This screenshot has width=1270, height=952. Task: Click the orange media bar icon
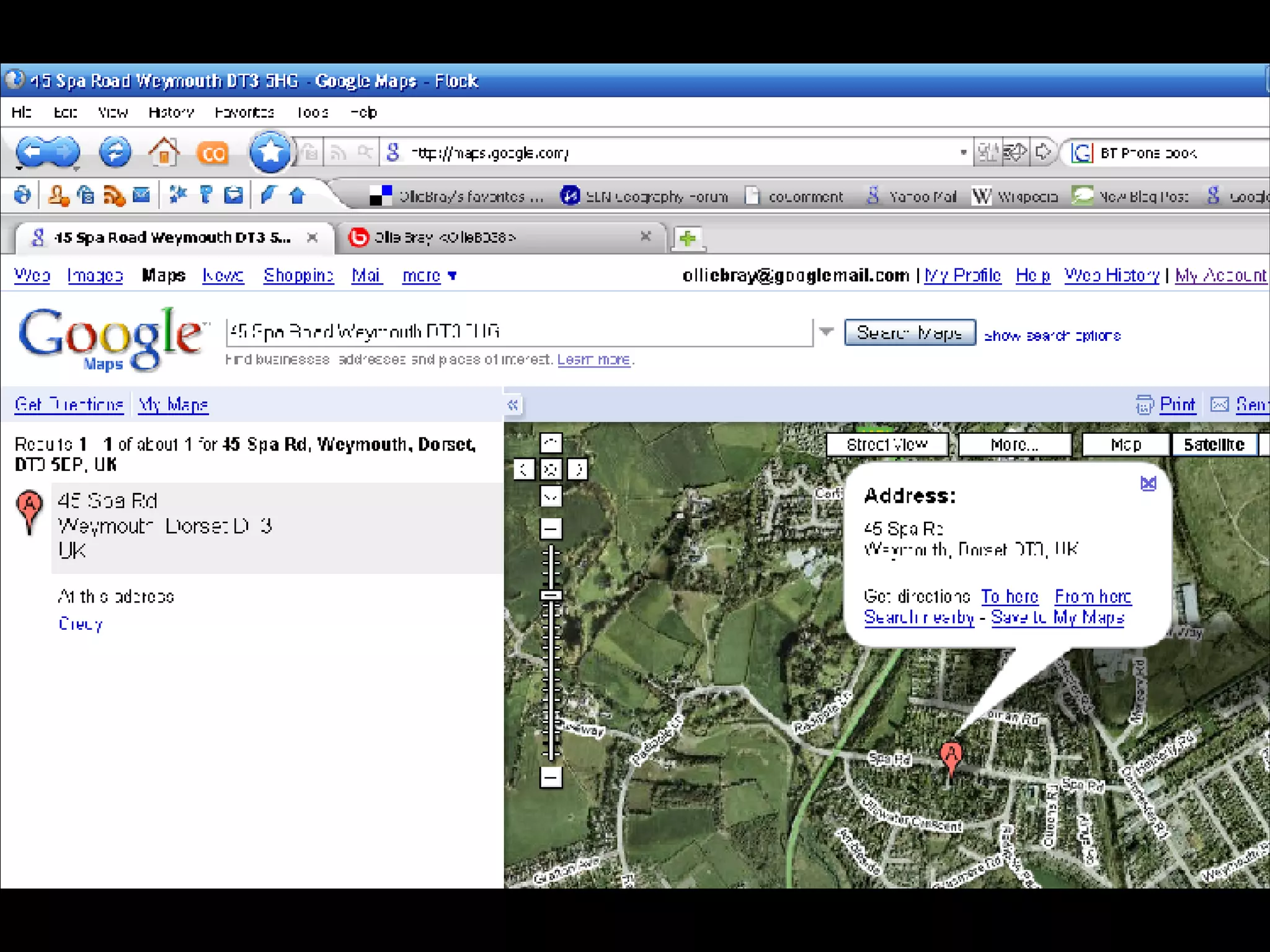pyautogui.click(x=213, y=153)
